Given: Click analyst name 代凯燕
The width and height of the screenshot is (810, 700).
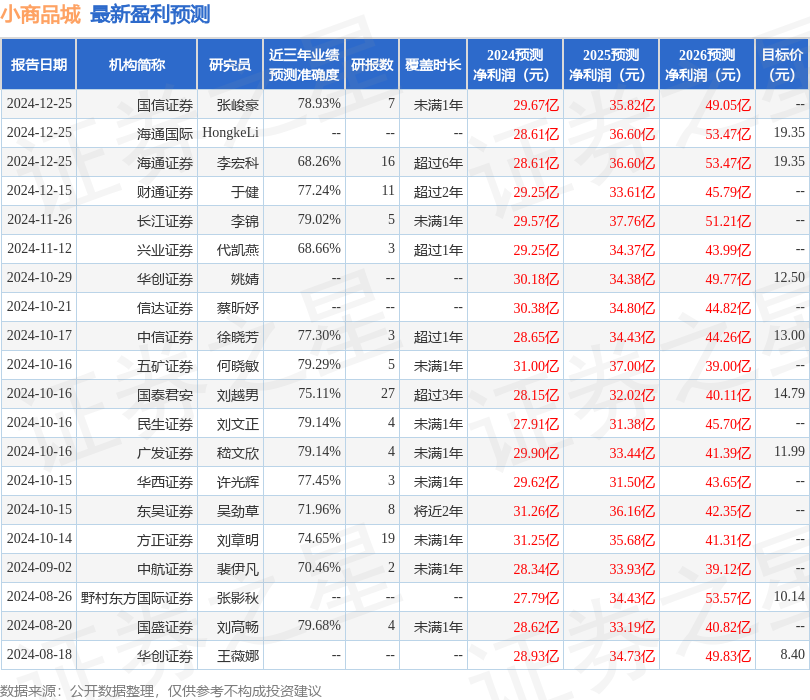Looking at the screenshot, I should pyautogui.click(x=238, y=250).
